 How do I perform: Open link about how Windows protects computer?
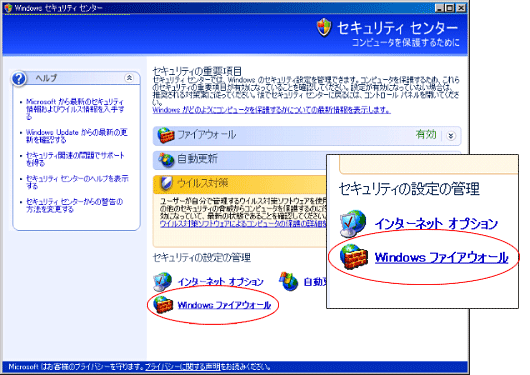[271, 110]
